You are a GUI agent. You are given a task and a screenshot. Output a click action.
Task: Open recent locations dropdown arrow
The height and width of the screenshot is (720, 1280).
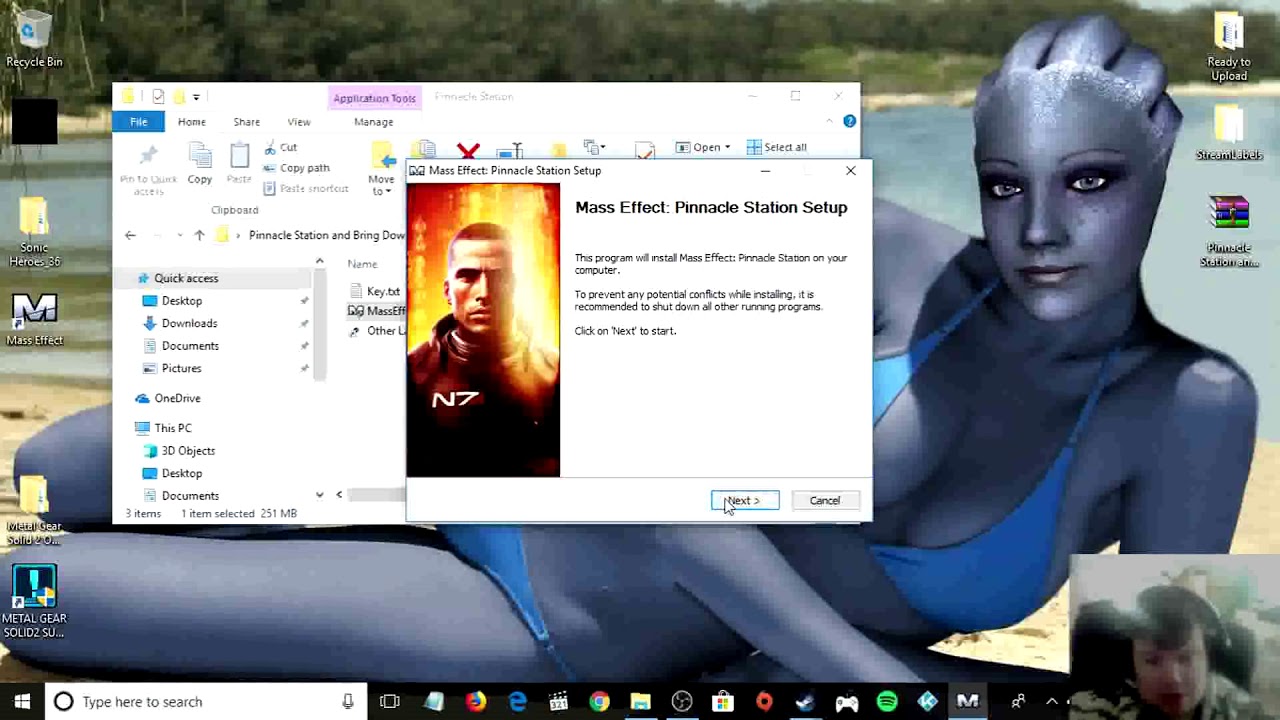[x=180, y=235]
